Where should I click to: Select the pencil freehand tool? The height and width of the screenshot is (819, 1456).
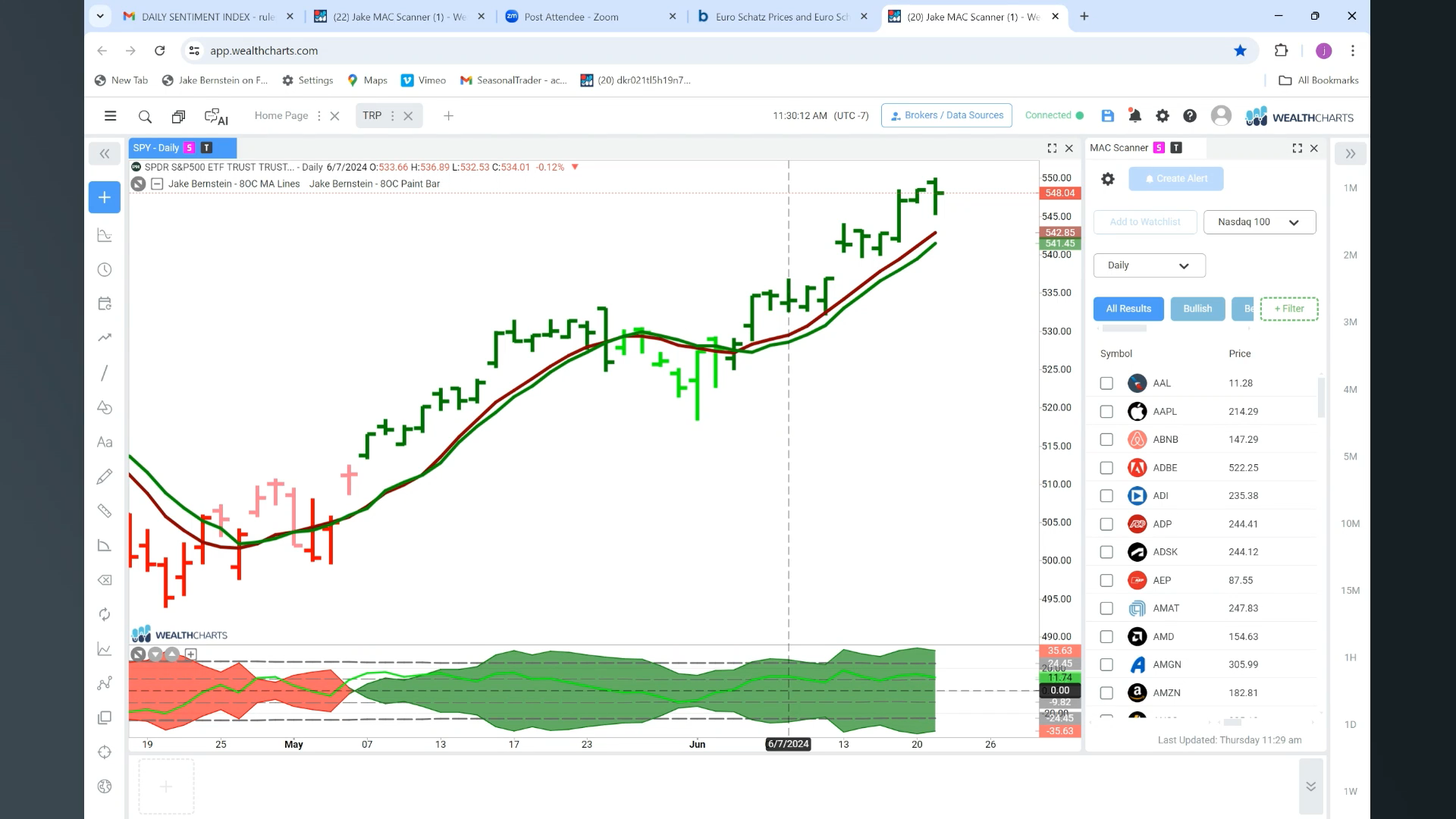(x=105, y=476)
